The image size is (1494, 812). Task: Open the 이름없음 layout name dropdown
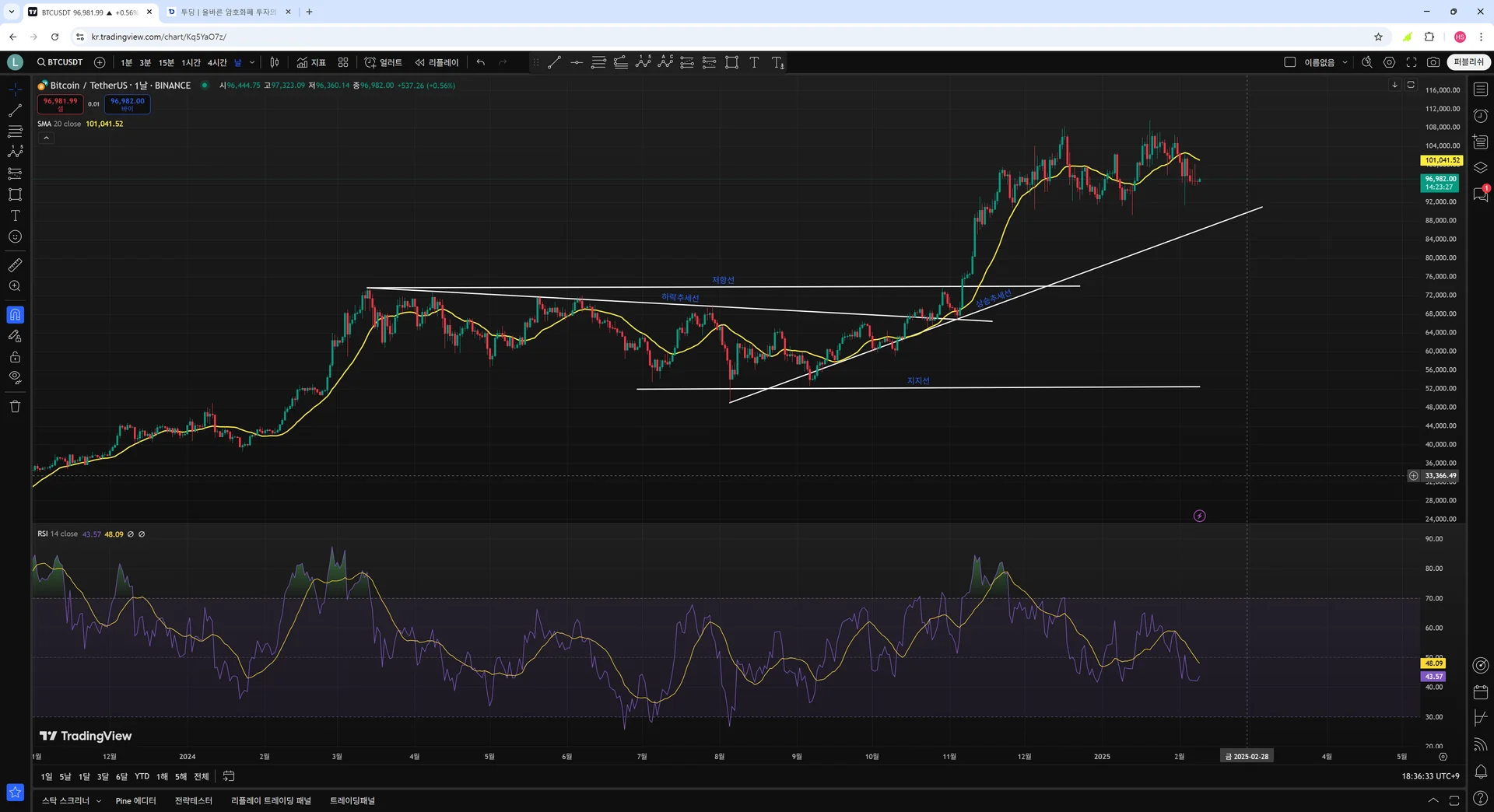pyautogui.click(x=1326, y=62)
